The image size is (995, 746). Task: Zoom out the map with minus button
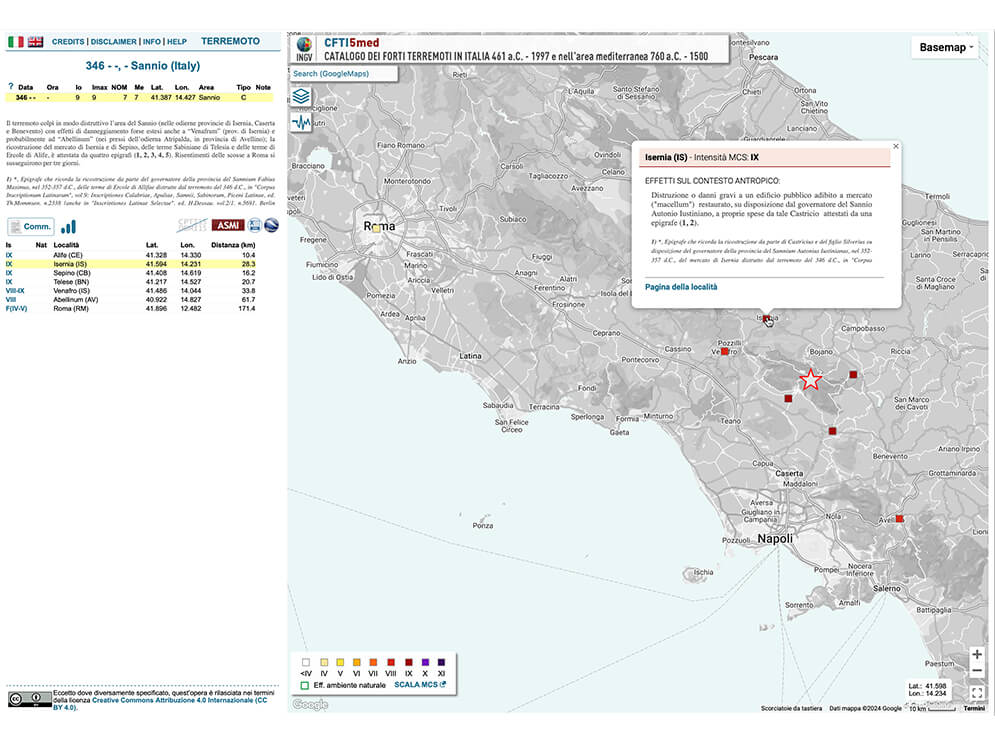[x=977, y=671]
